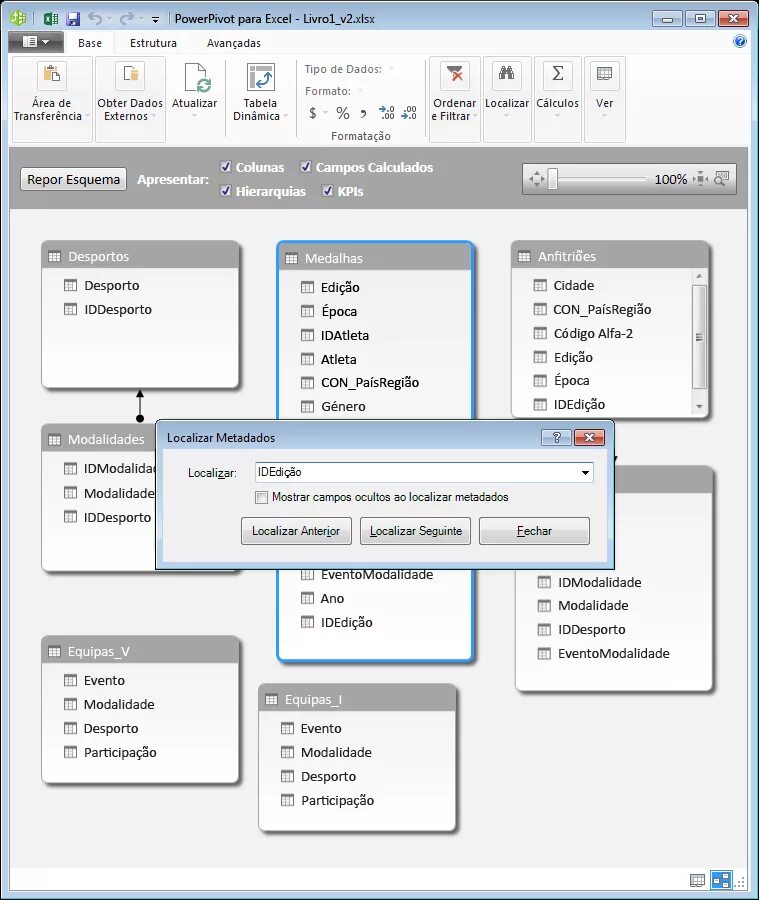Screen dimensions: 759x900
Task: Open the Cálculos sigma icon
Action: coord(557,75)
